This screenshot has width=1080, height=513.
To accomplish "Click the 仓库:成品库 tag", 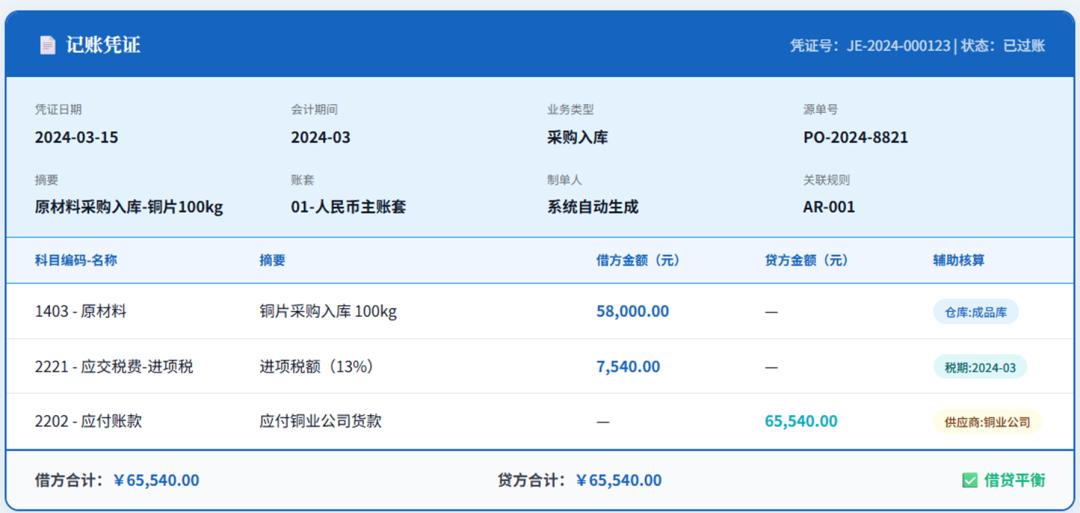I will [x=976, y=312].
